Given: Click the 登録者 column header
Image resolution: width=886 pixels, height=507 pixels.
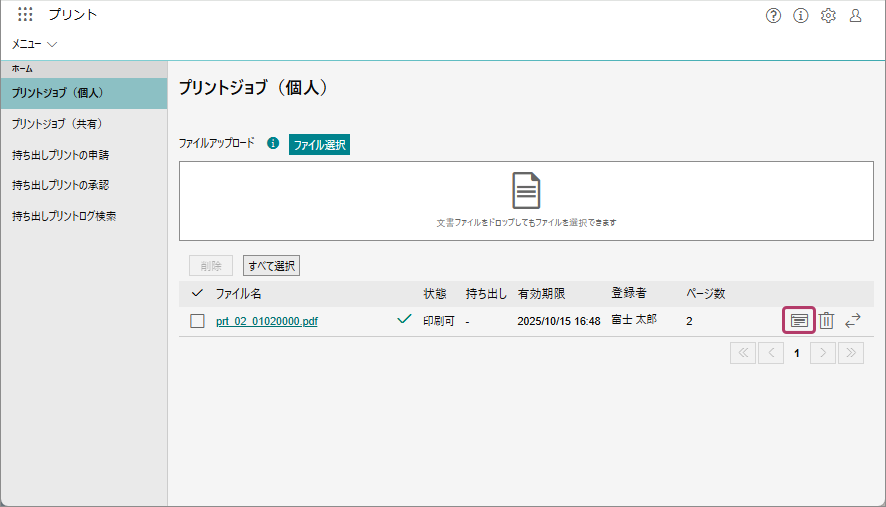Looking at the screenshot, I should tap(628, 293).
